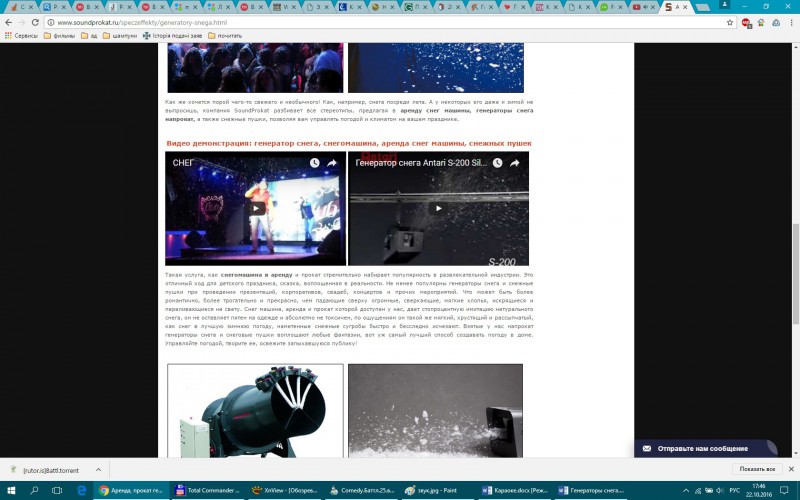Screen dimensions: 800x500
Task: Open Windows taskbar search
Action: [x=34, y=490]
